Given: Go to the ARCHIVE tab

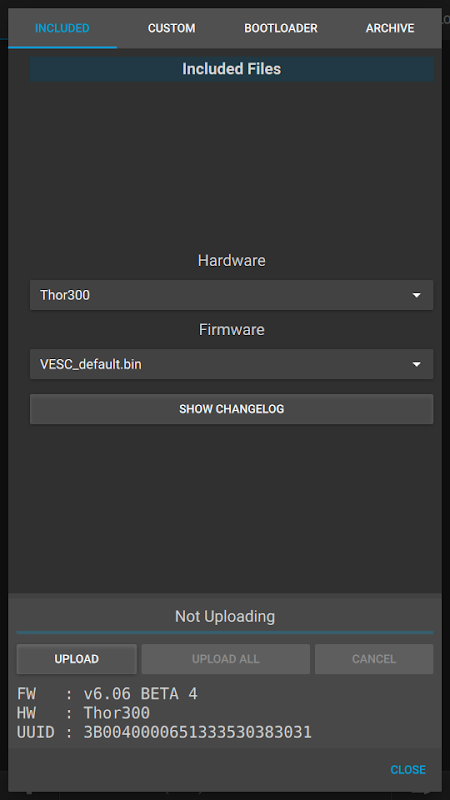Looking at the screenshot, I should pos(390,28).
